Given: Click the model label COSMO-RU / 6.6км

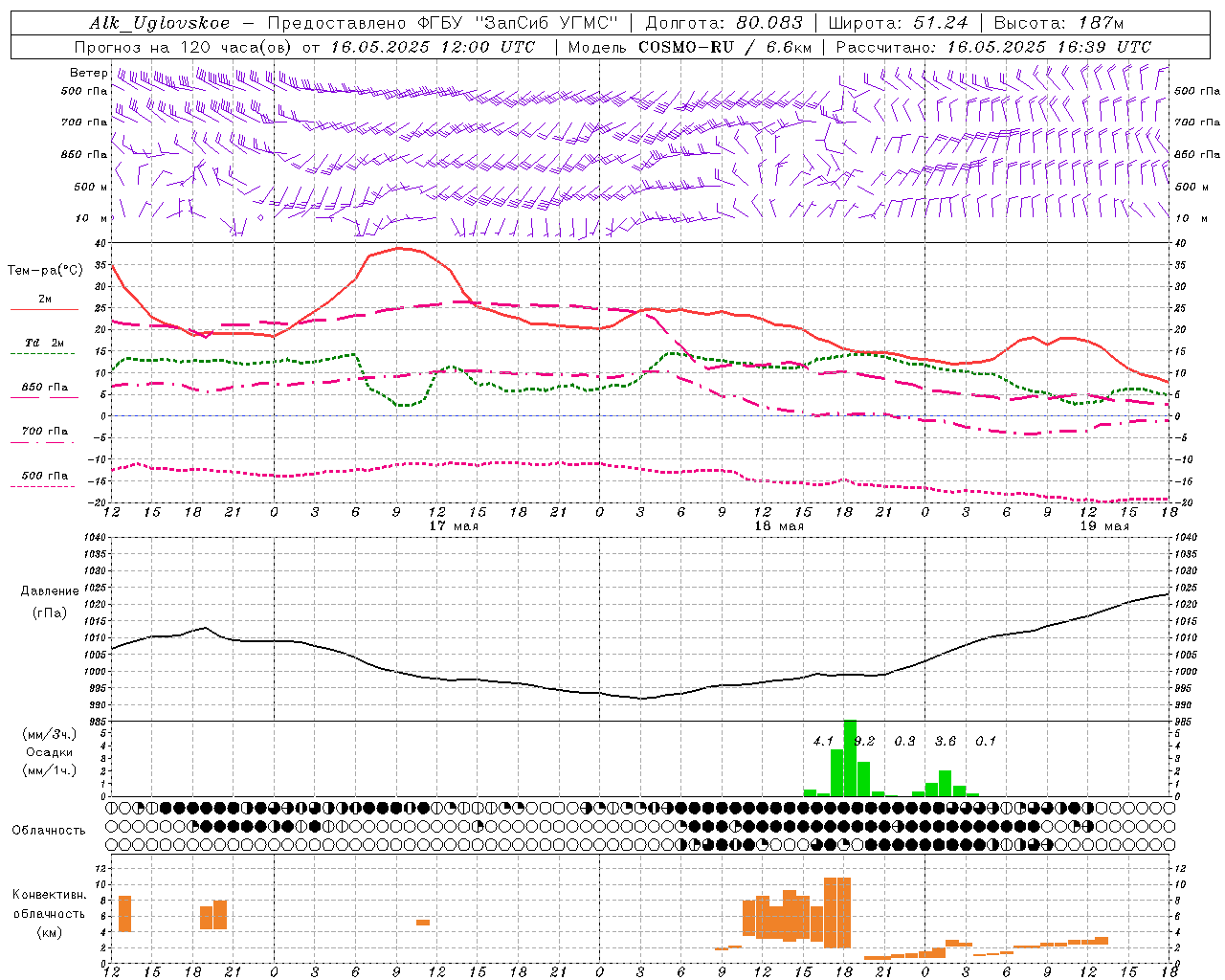Looking at the screenshot, I should pos(724,47).
